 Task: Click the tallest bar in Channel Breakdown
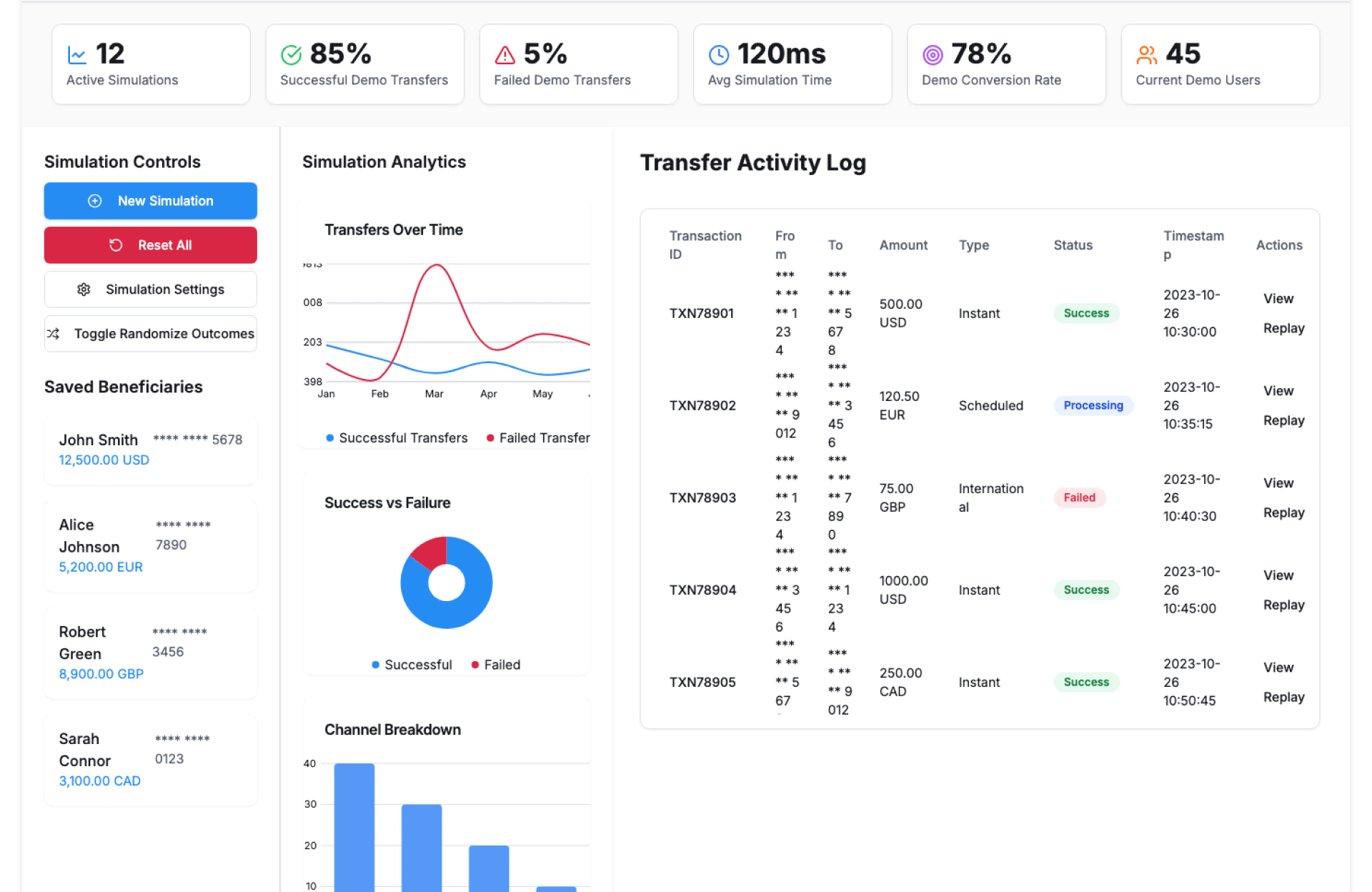point(354,826)
